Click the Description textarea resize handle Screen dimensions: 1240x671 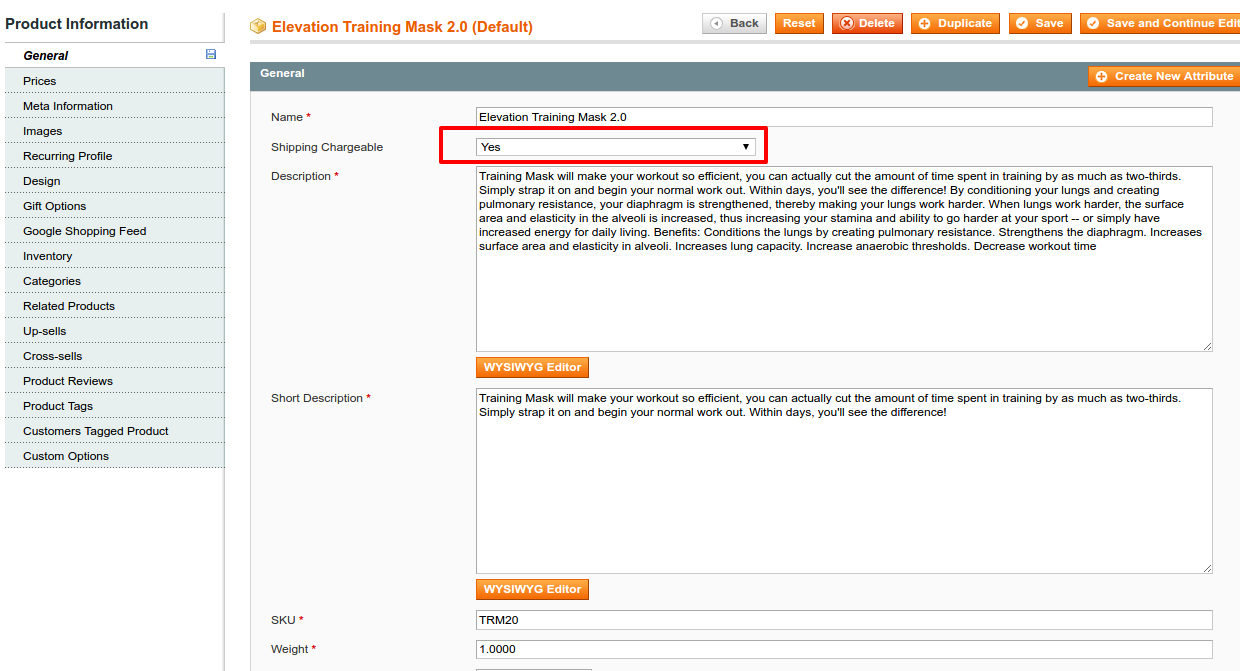[x=1207, y=346]
